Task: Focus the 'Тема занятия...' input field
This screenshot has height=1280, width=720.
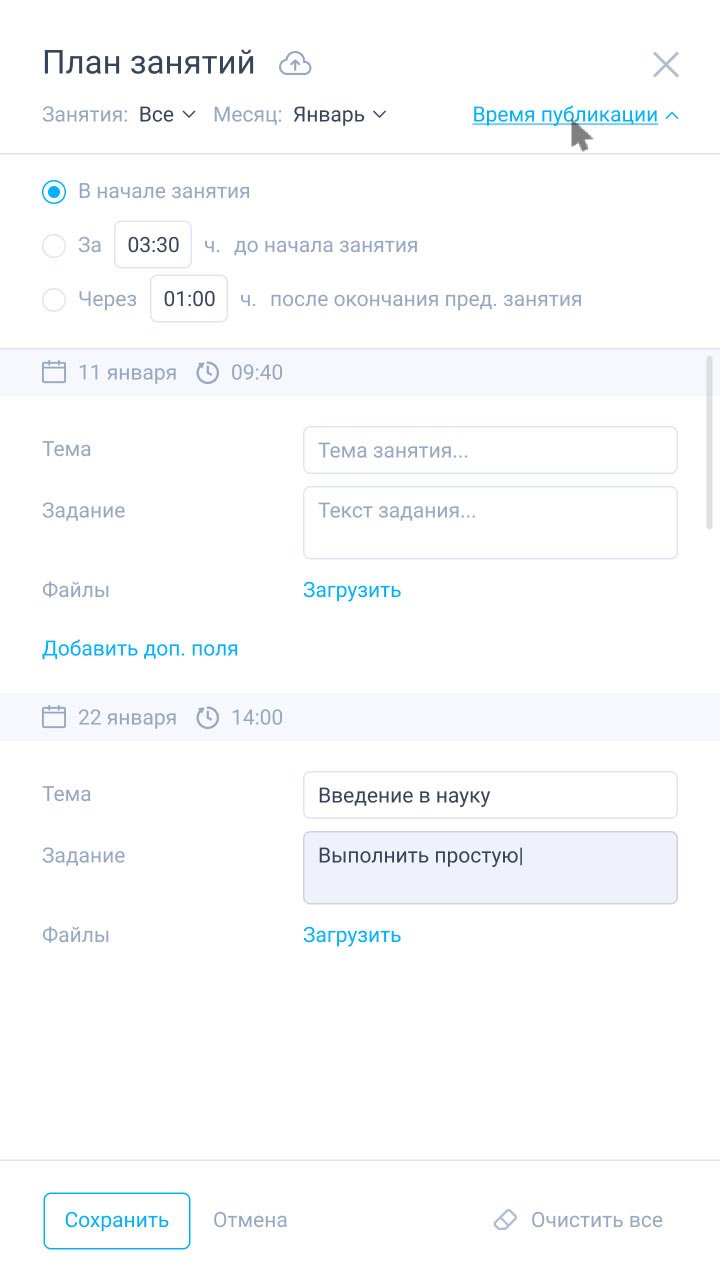Action: point(490,451)
